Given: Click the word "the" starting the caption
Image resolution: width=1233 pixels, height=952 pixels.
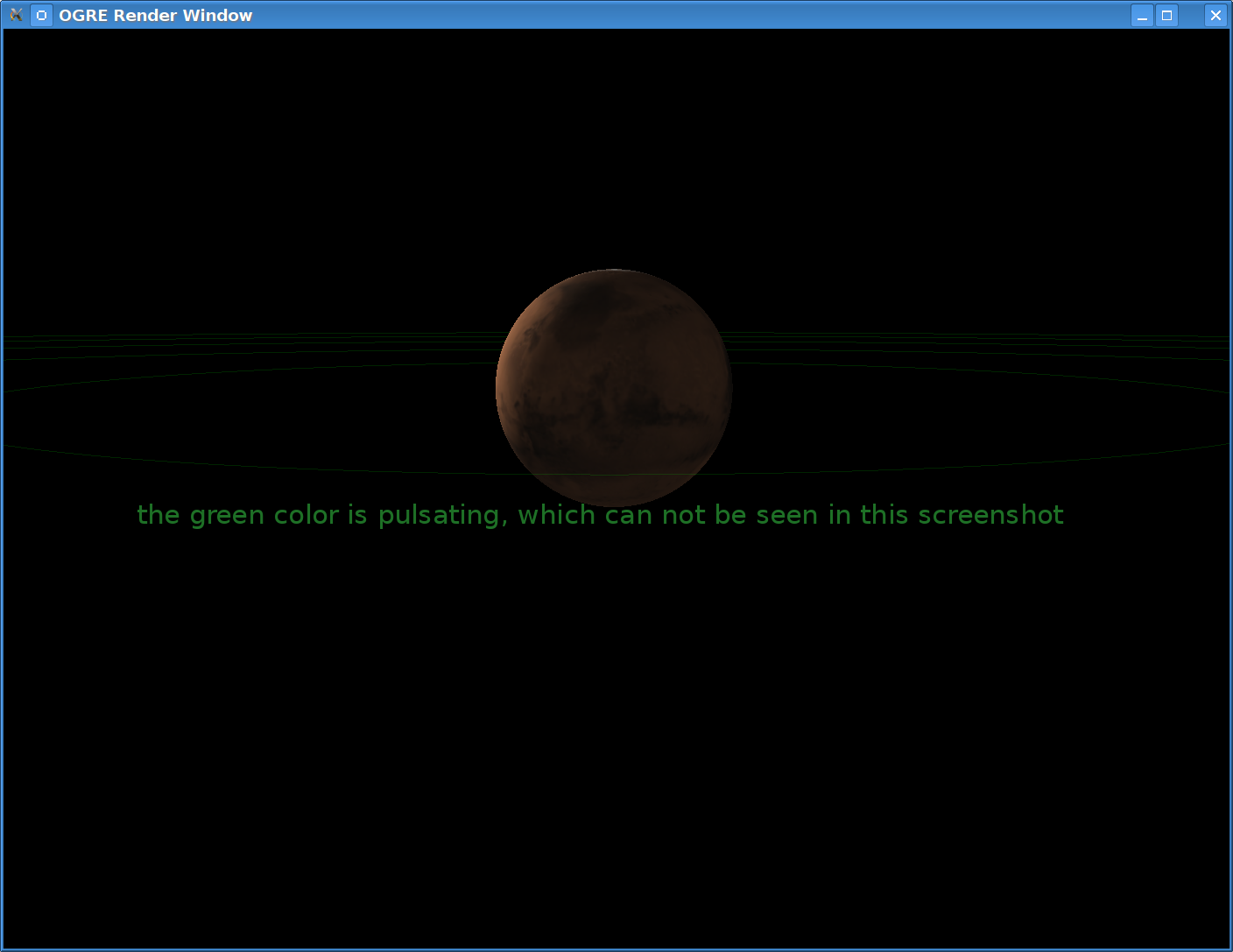Looking at the screenshot, I should pyautogui.click(x=159, y=515).
